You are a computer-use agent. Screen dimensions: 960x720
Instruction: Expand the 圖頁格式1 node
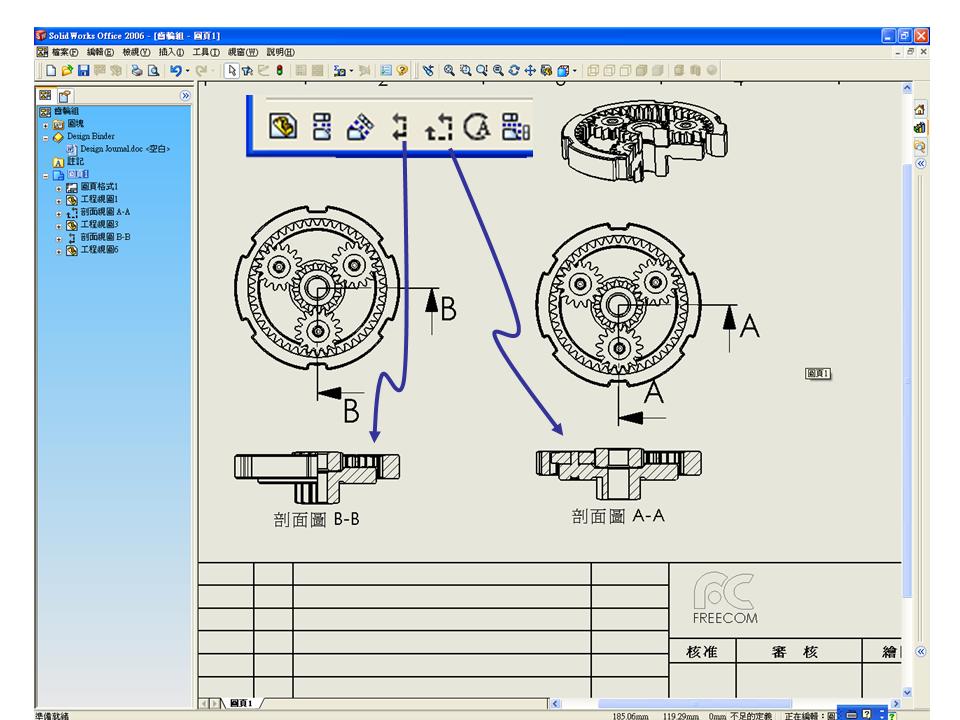coord(59,189)
